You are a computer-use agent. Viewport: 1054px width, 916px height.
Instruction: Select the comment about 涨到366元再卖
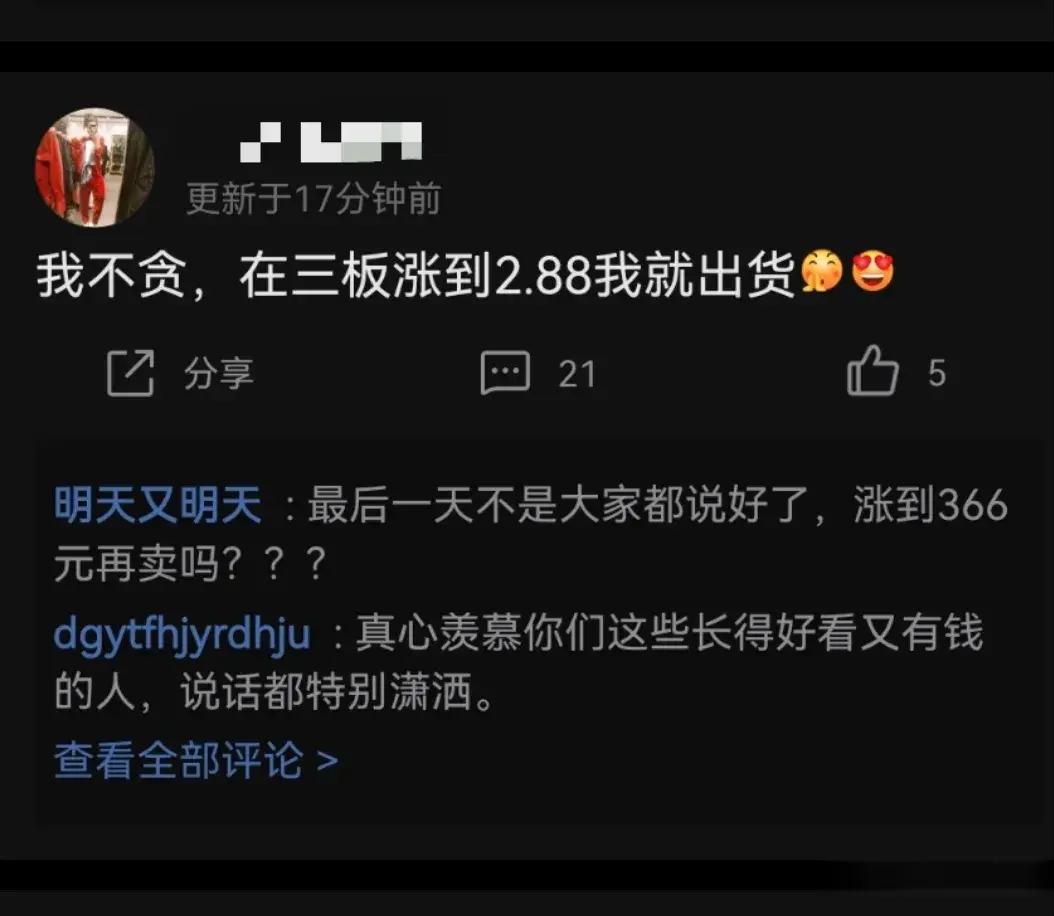531,534
